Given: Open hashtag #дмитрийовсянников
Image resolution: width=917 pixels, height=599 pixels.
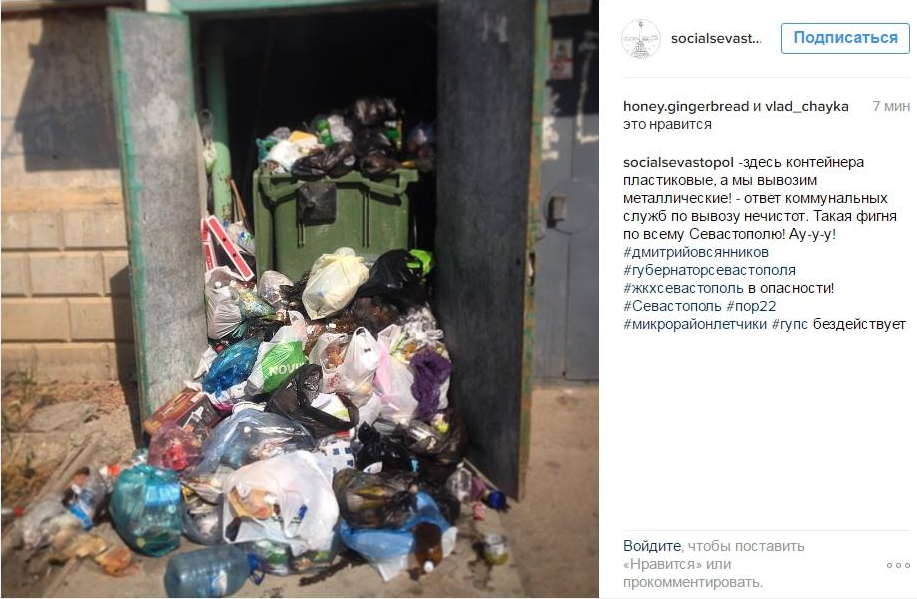Looking at the screenshot, I should coord(696,252).
